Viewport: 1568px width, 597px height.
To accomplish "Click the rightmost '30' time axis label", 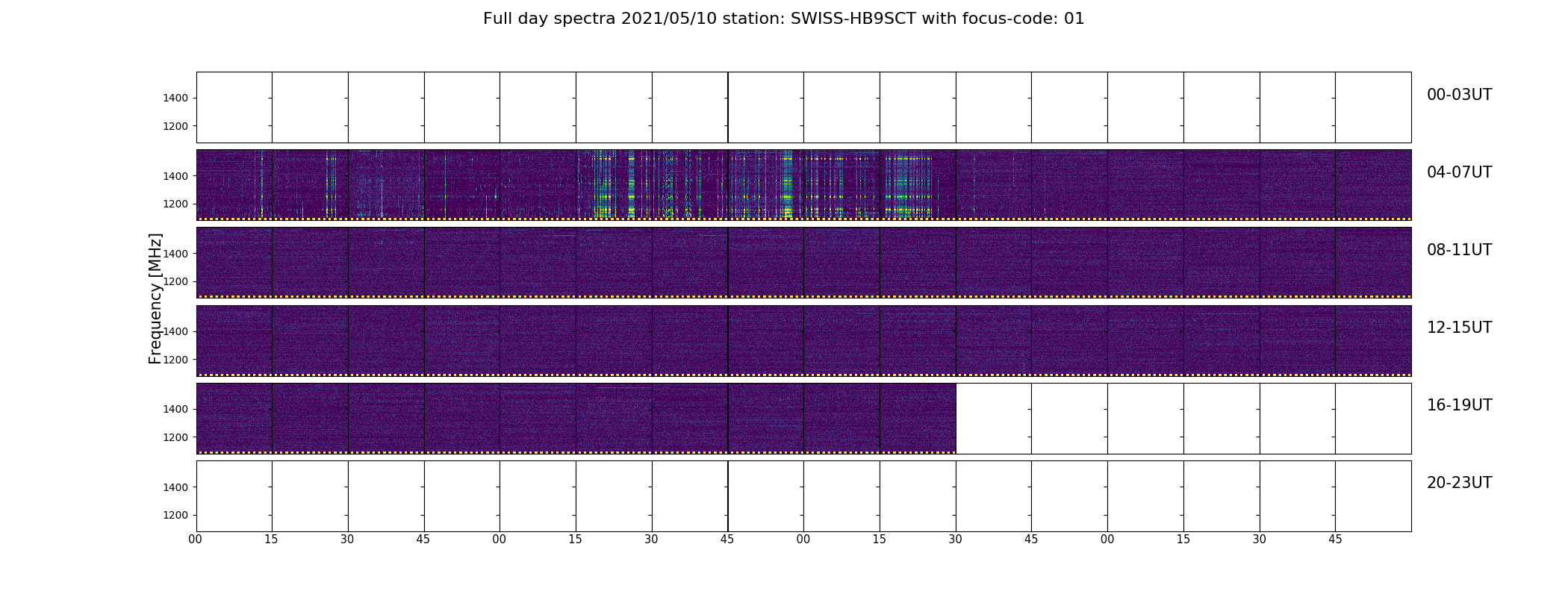I will (x=1260, y=540).
